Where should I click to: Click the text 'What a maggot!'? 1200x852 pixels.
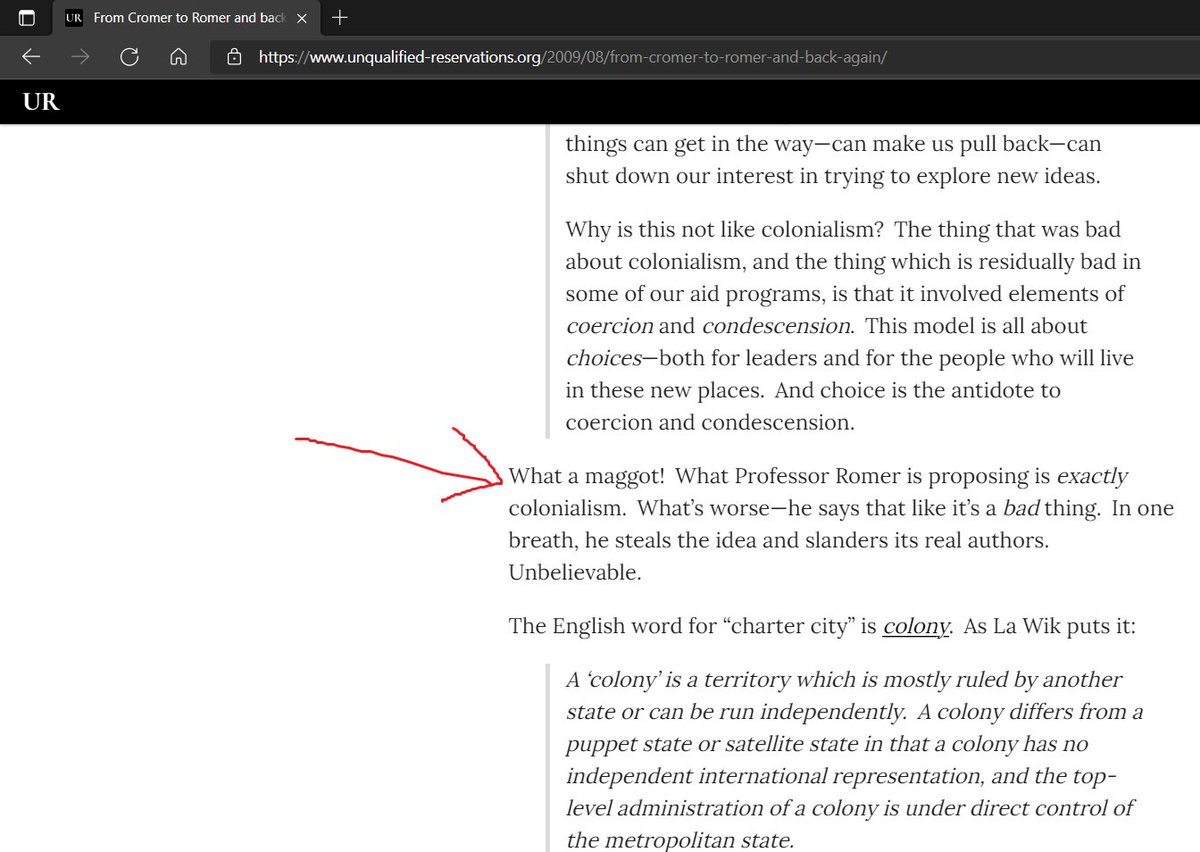click(587, 476)
